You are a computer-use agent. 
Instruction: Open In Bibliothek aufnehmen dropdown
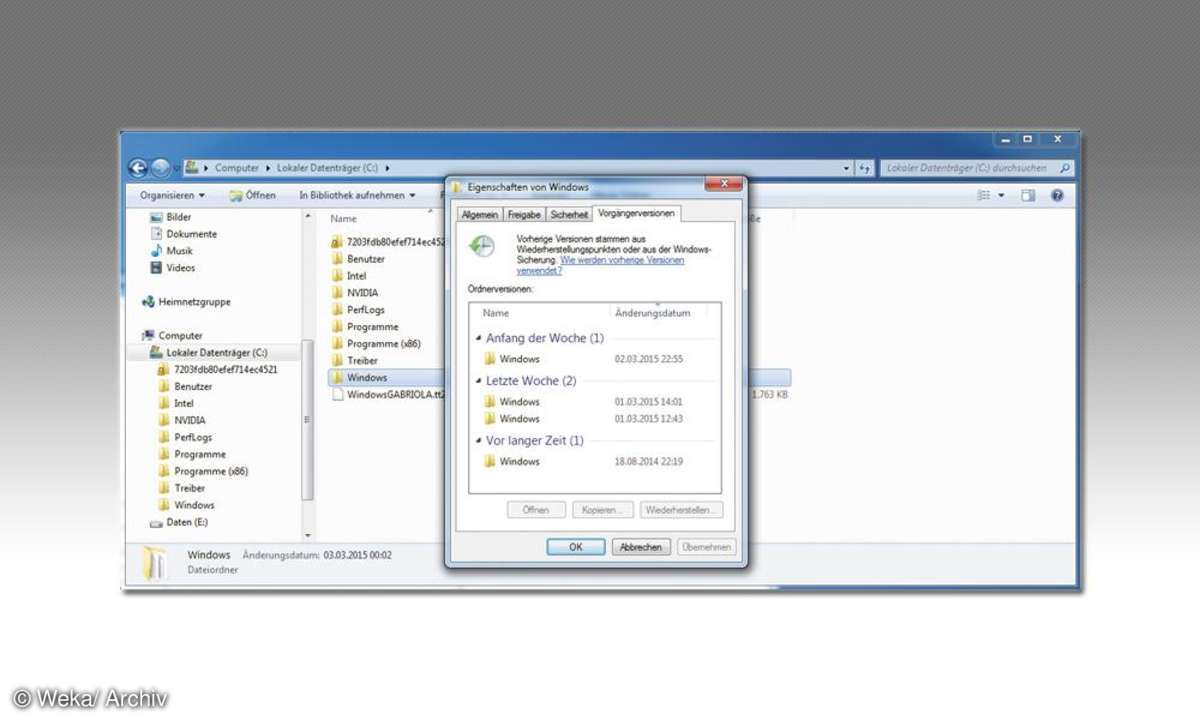pos(357,196)
